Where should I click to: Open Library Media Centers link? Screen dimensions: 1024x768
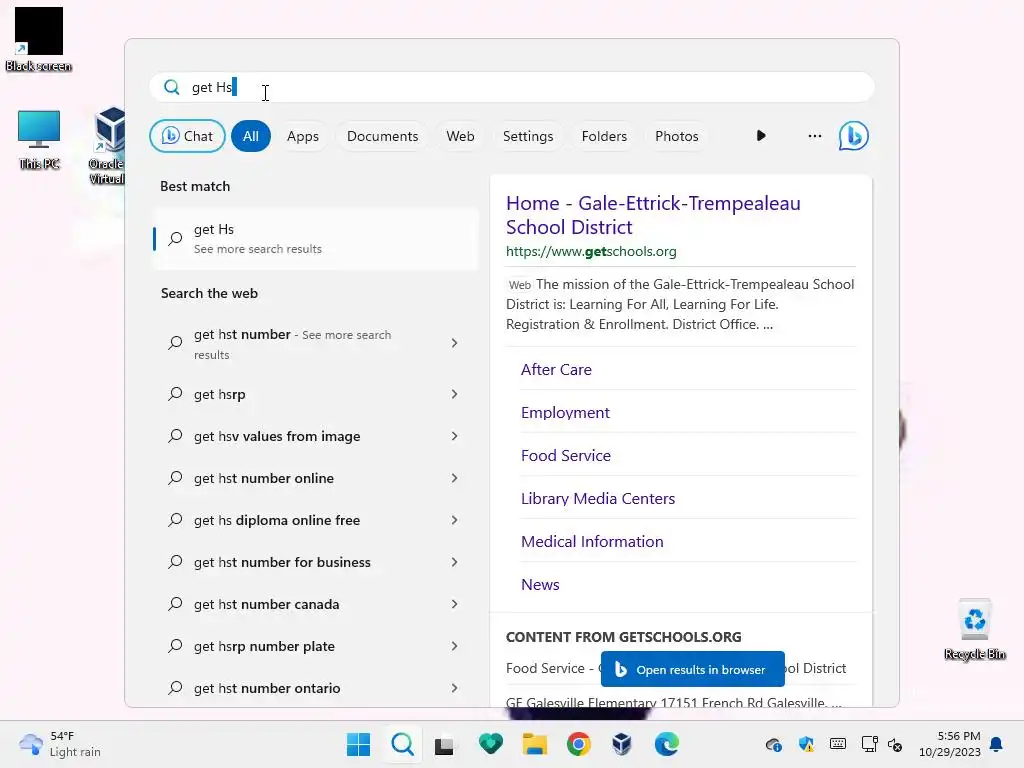(x=598, y=499)
